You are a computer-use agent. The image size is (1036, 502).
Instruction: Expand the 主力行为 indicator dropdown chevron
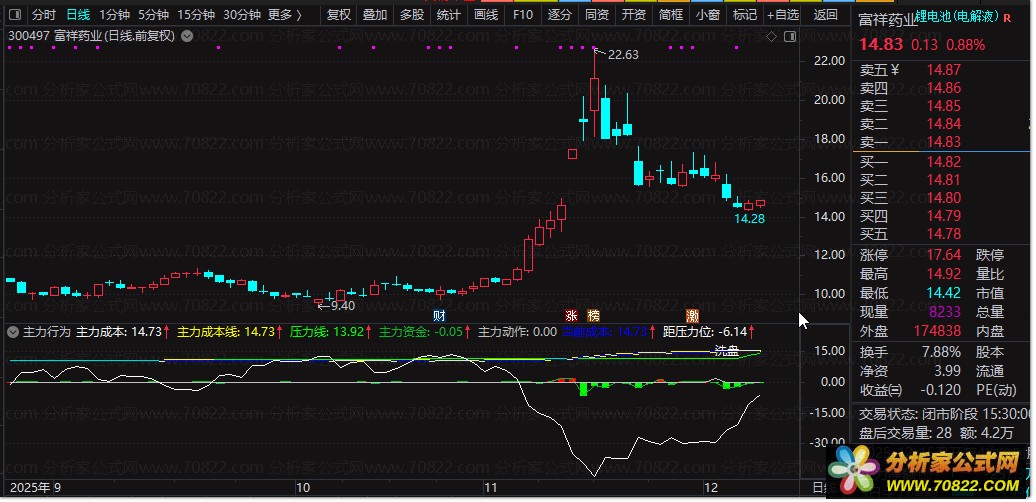tap(13, 332)
